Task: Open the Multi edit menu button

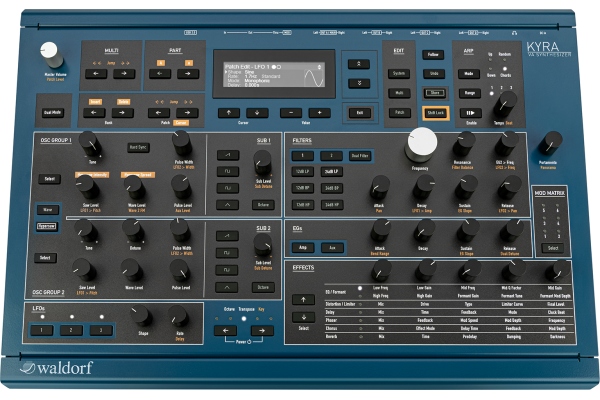Action: pos(399,93)
